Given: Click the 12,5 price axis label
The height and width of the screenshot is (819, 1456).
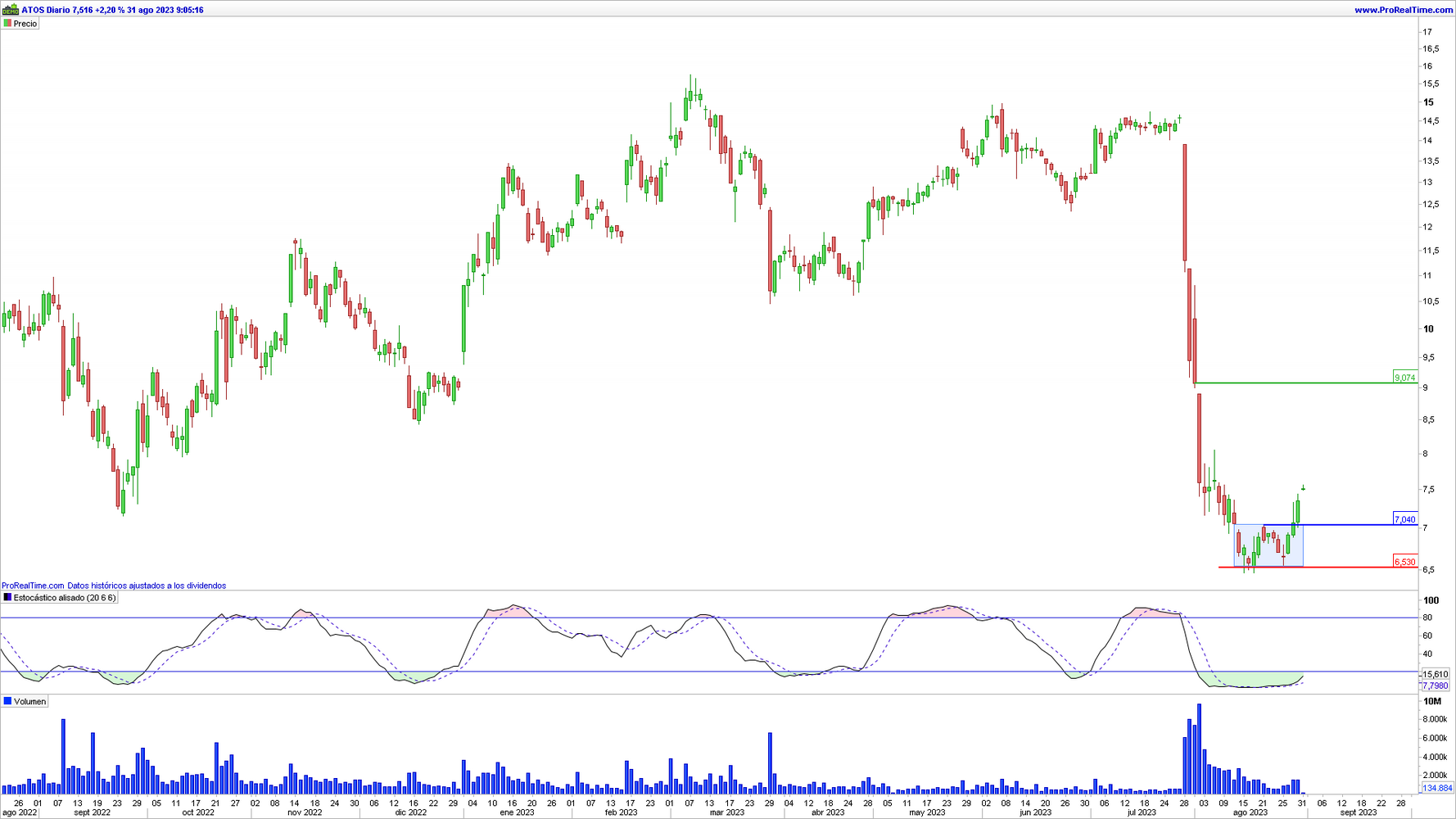Looking at the screenshot, I should point(1431,204).
